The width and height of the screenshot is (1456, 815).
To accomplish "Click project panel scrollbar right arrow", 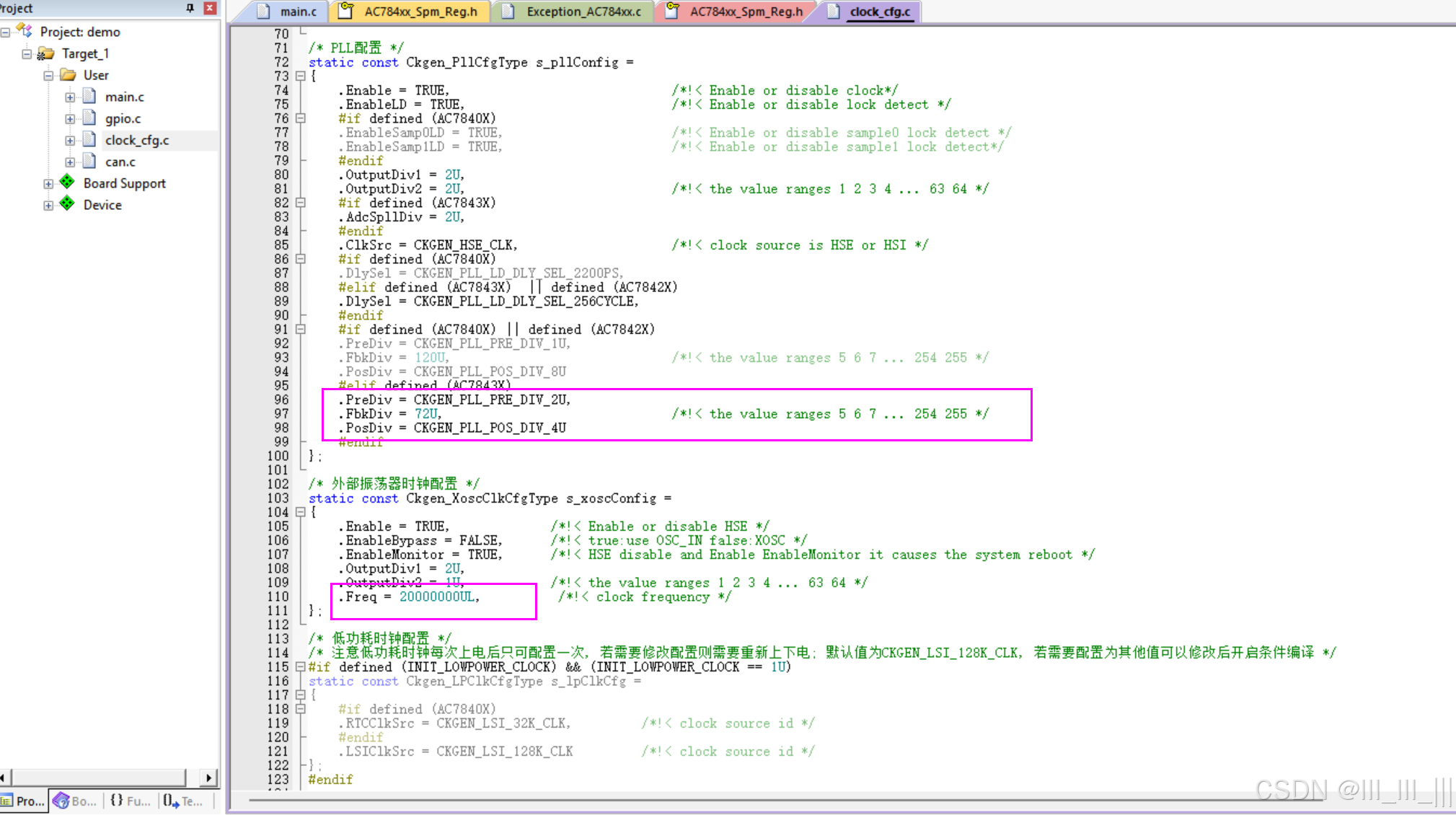I will pos(209,777).
